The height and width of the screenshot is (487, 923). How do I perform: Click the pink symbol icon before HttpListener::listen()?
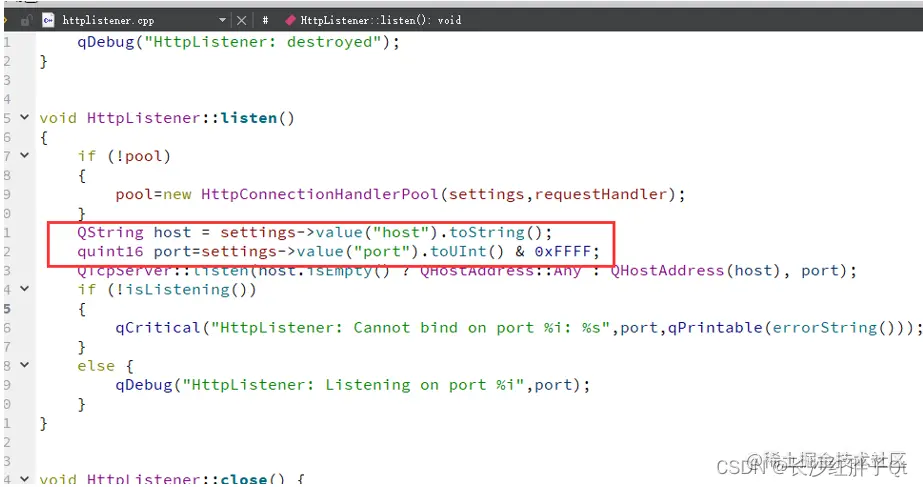(x=290, y=21)
